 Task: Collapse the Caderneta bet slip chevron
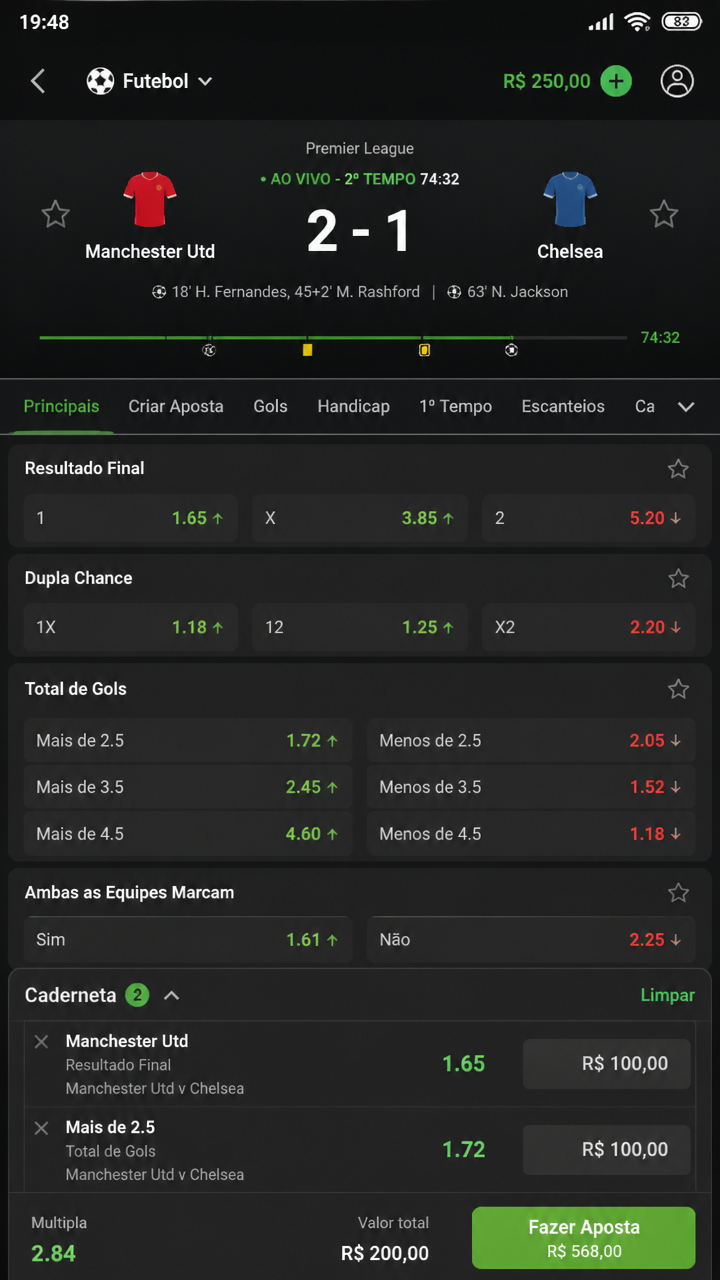[171, 996]
